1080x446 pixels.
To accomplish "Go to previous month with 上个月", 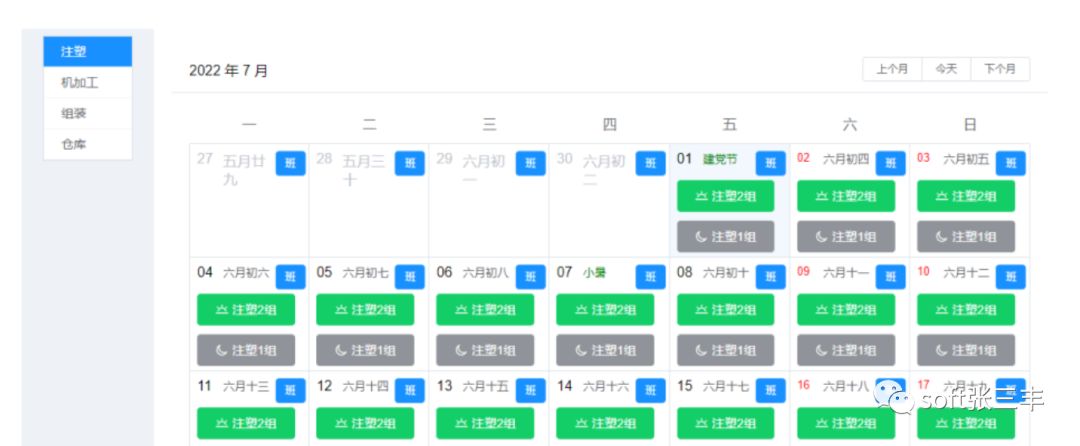I will point(892,69).
